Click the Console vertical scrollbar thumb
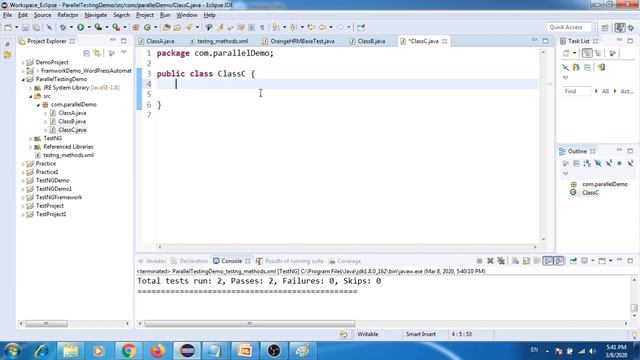This screenshot has height=360, width=640. click(634, 308)
